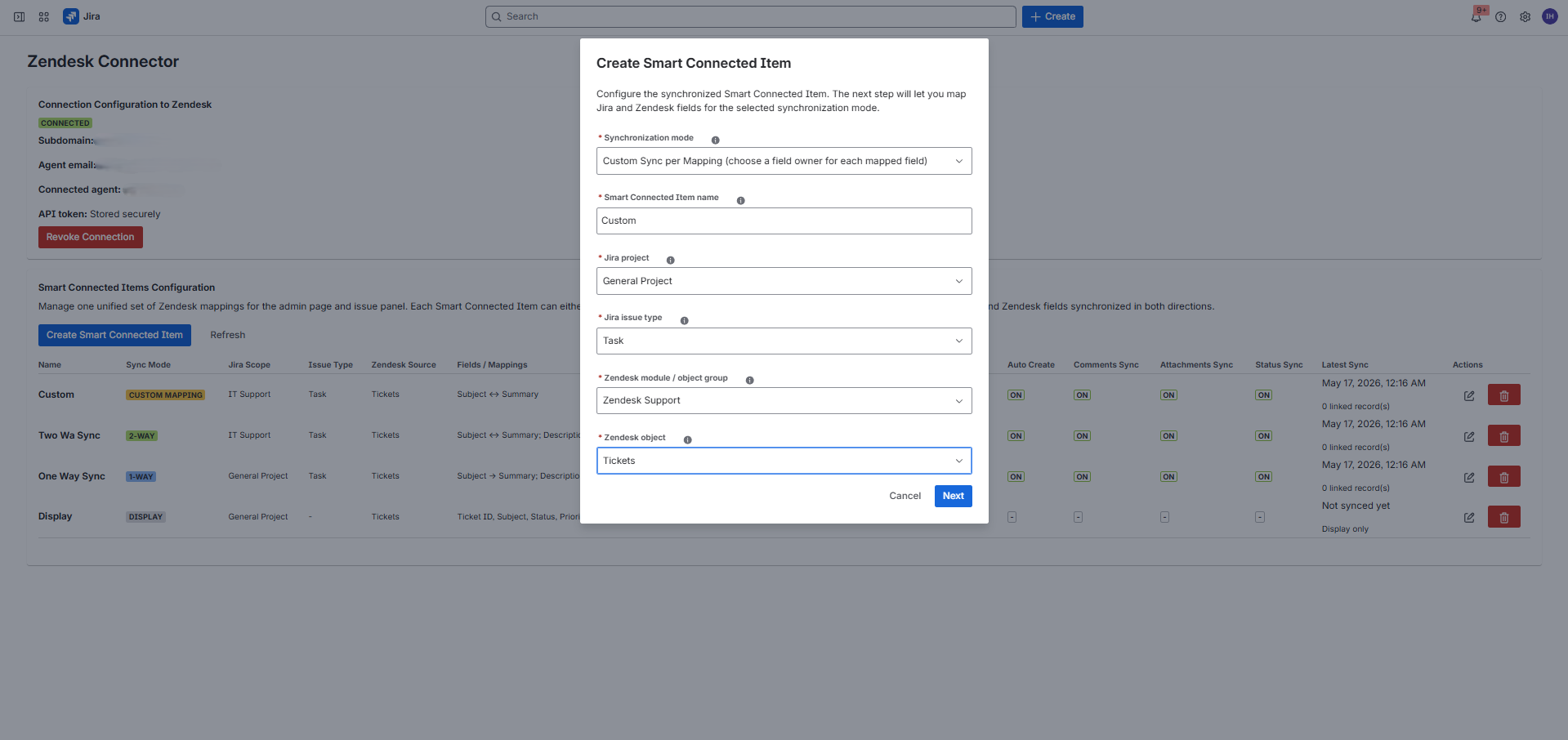Toggle Comments Sync ON for Two Wa Sync row
1568x740 pixels.
coord(1082,435)
